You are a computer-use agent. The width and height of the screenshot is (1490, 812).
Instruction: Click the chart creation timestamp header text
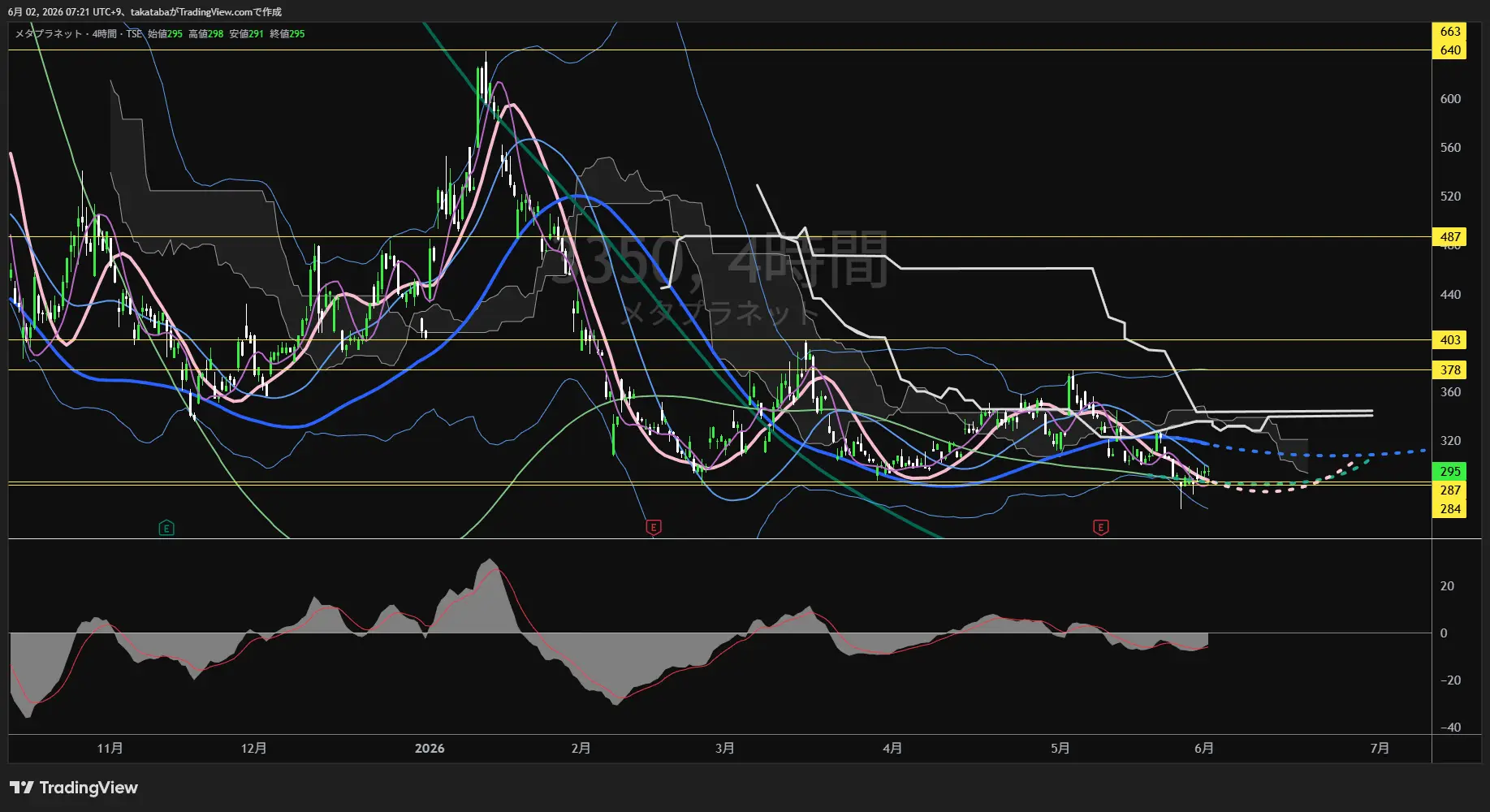[x=145, y=12]
